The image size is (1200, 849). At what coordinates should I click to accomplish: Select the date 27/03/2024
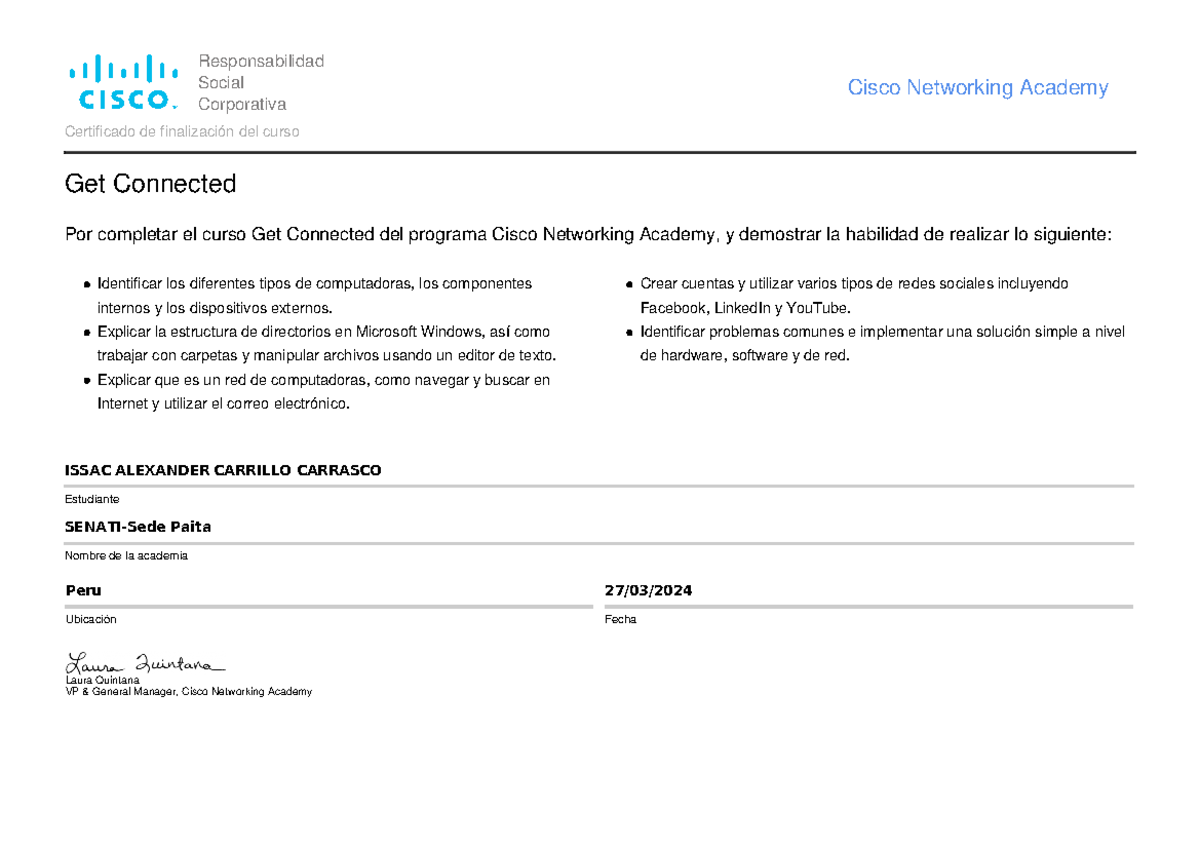click(x=648, y=590)
